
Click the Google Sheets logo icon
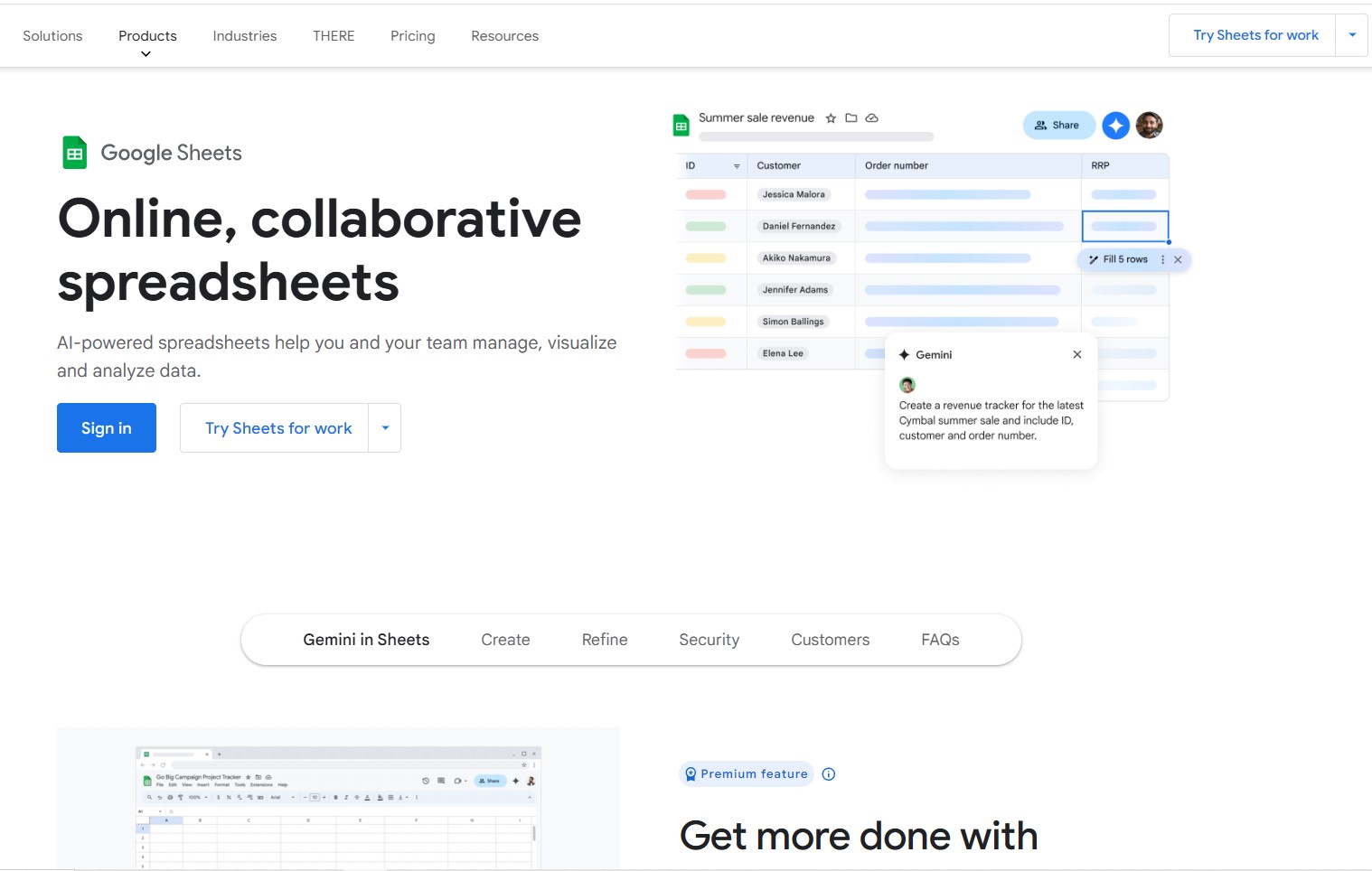click(x=74, y=153)
